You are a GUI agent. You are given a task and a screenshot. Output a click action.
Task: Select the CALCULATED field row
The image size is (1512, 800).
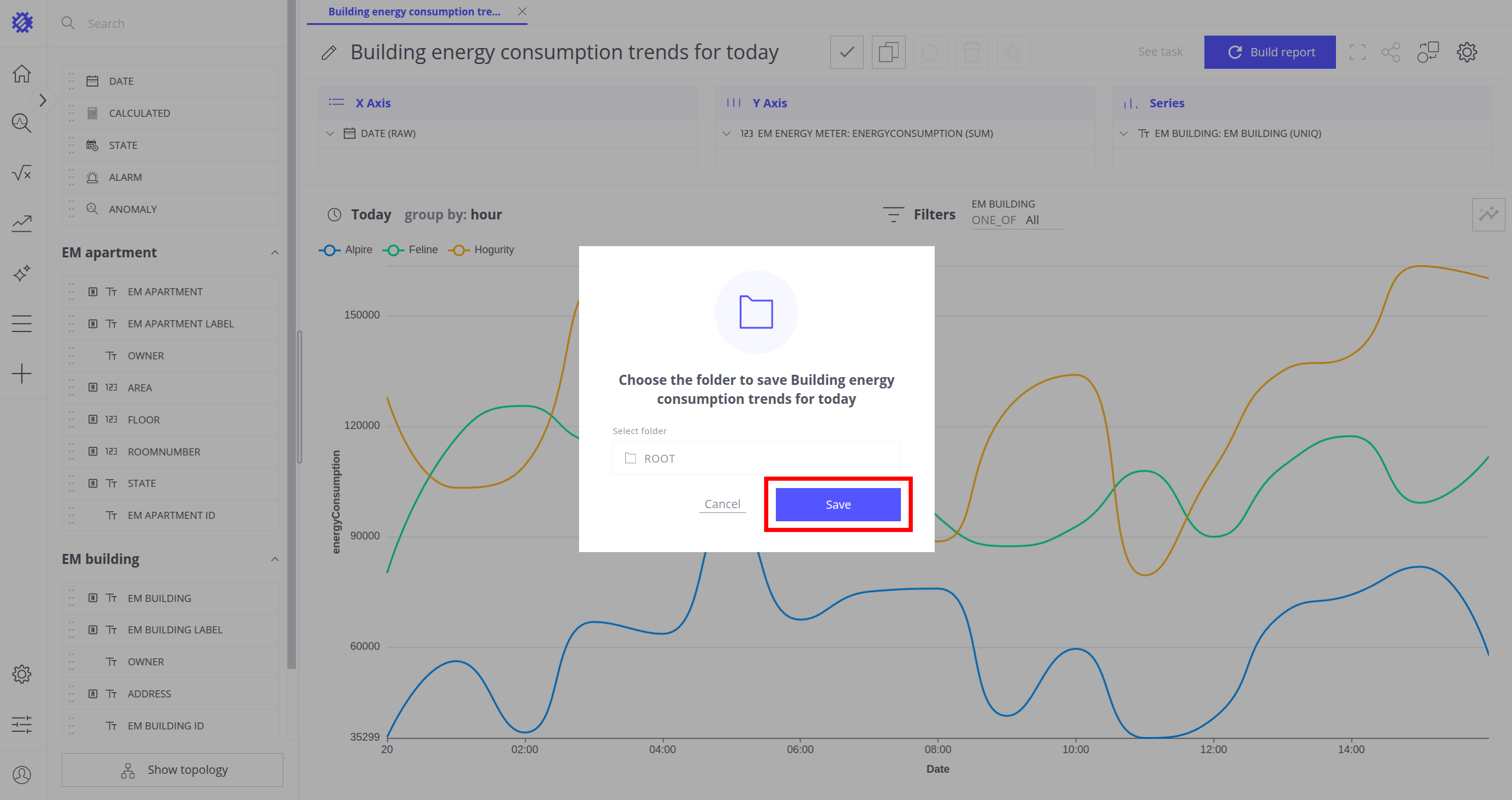tap(170, 113)
